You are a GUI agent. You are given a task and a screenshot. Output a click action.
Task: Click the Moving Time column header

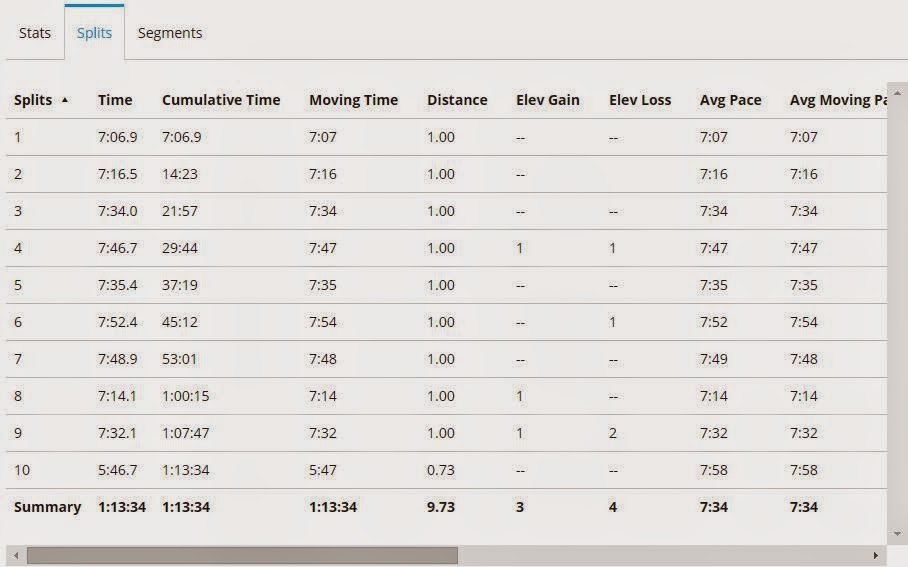pos(353,100)
